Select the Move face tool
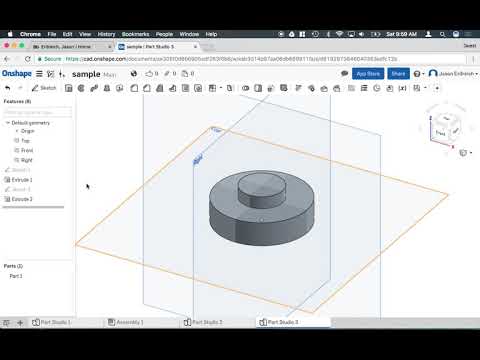This screenshot has width=480, height=360. (324, 88)
